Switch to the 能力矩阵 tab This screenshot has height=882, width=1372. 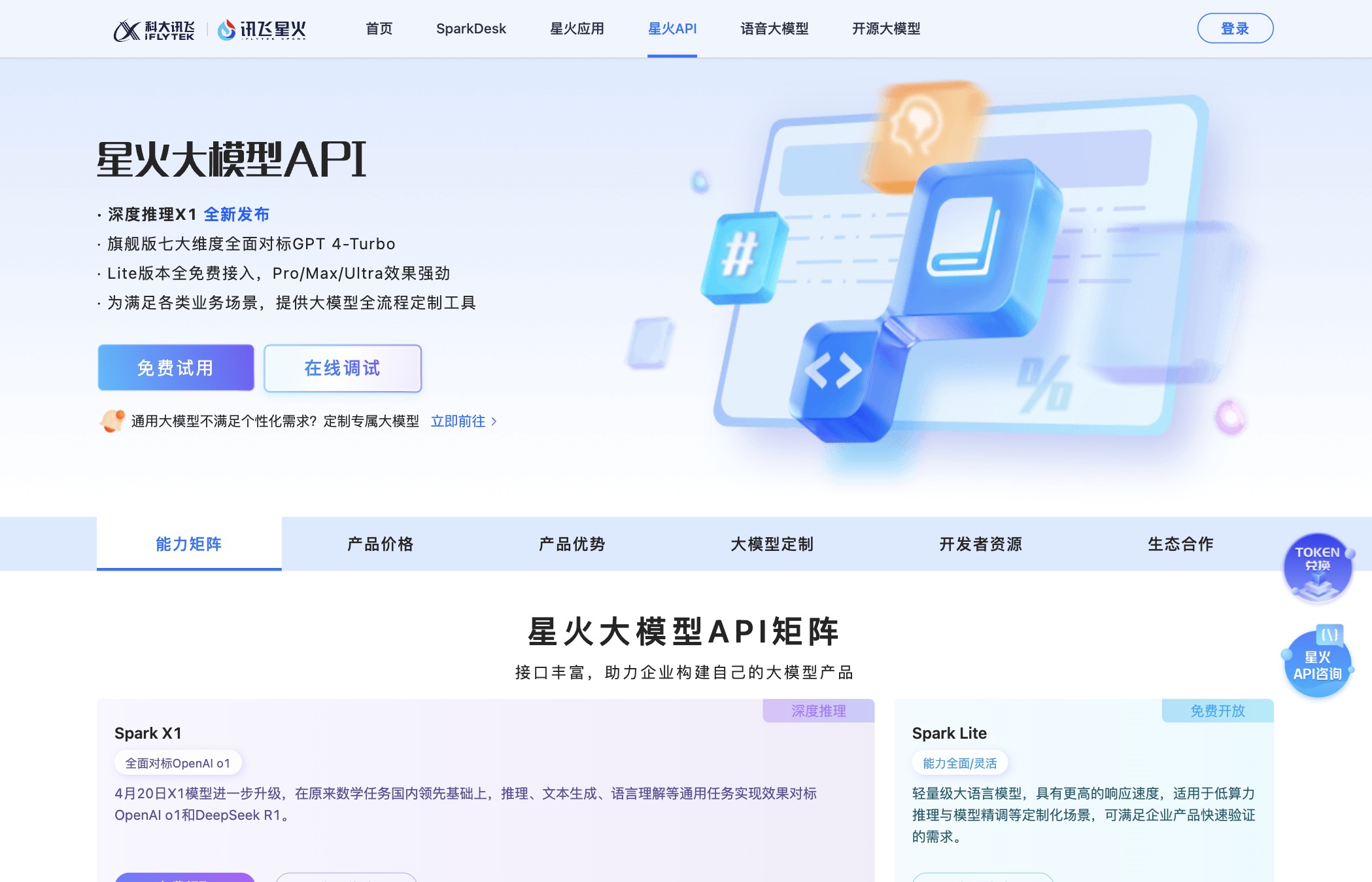point(189,544)
